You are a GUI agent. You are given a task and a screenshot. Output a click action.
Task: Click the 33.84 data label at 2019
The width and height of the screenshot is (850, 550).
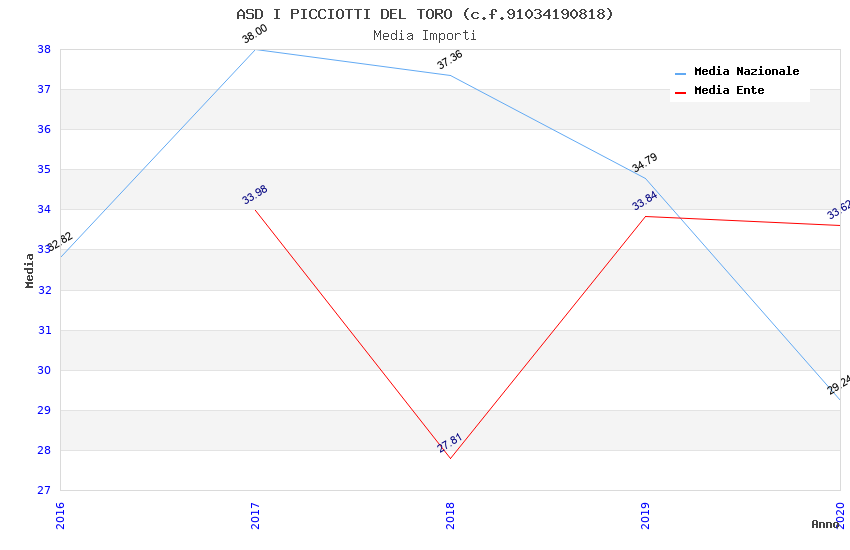[645, 202]
